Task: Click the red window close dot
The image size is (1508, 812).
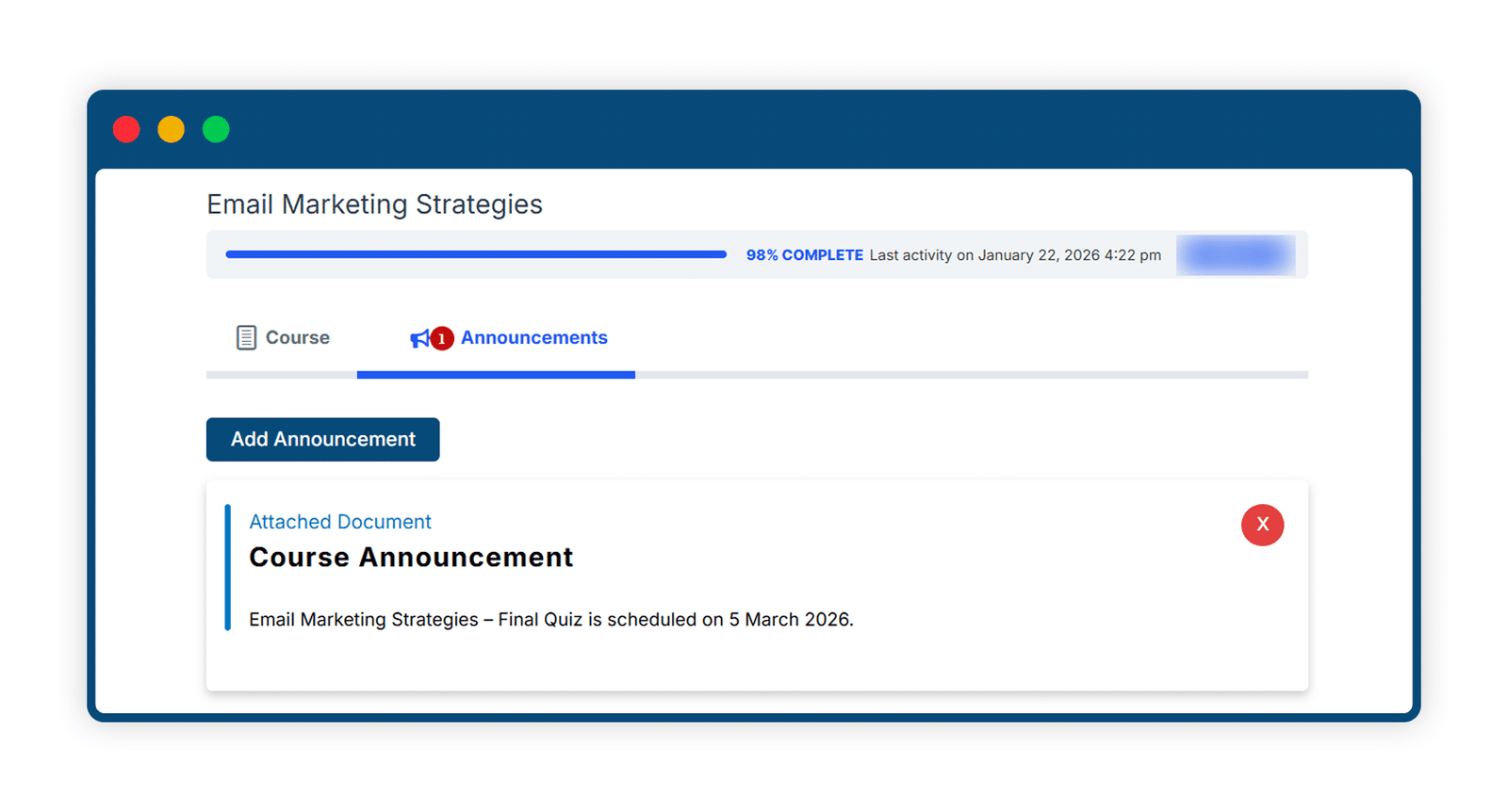Action: click(x=126, y=129)
